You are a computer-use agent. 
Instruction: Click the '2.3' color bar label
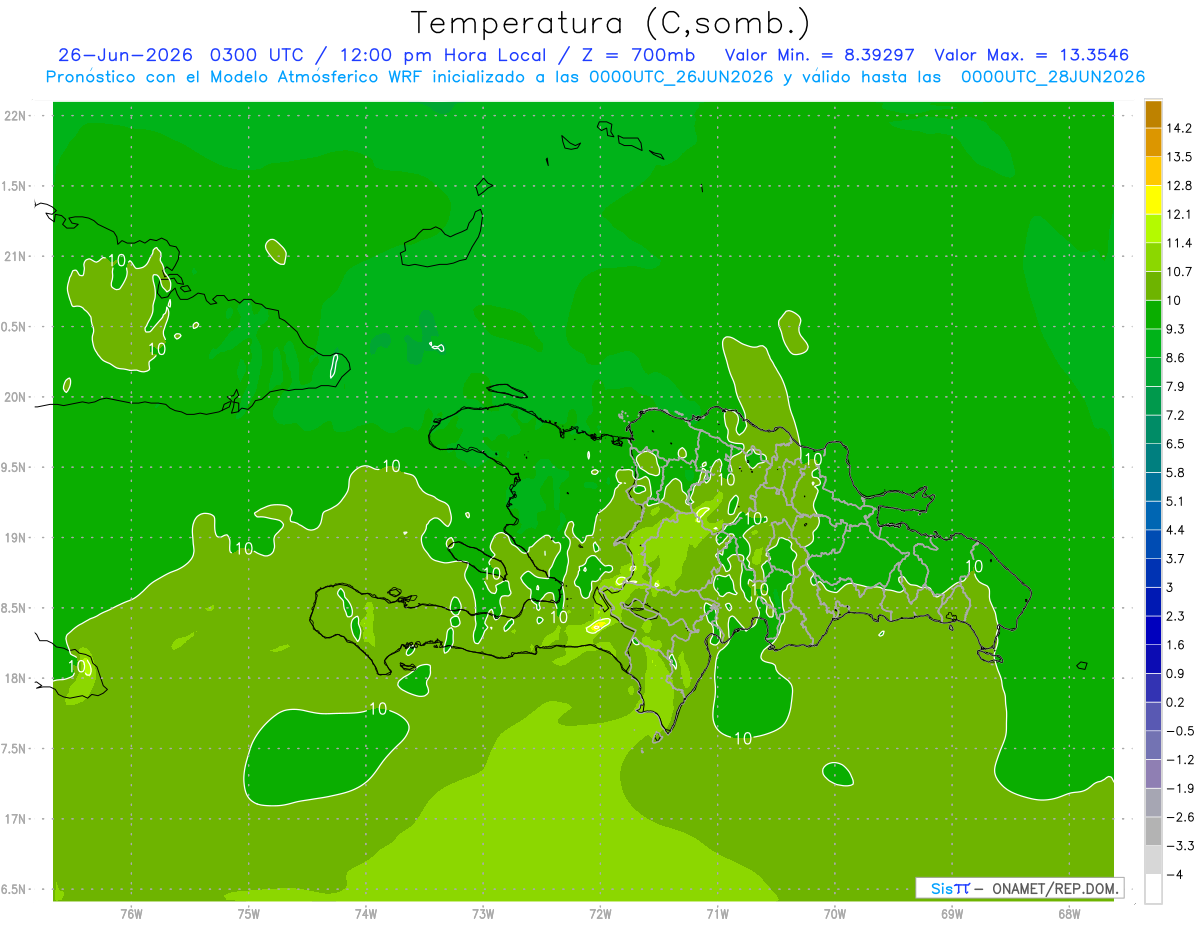[x=1176, y=616]
